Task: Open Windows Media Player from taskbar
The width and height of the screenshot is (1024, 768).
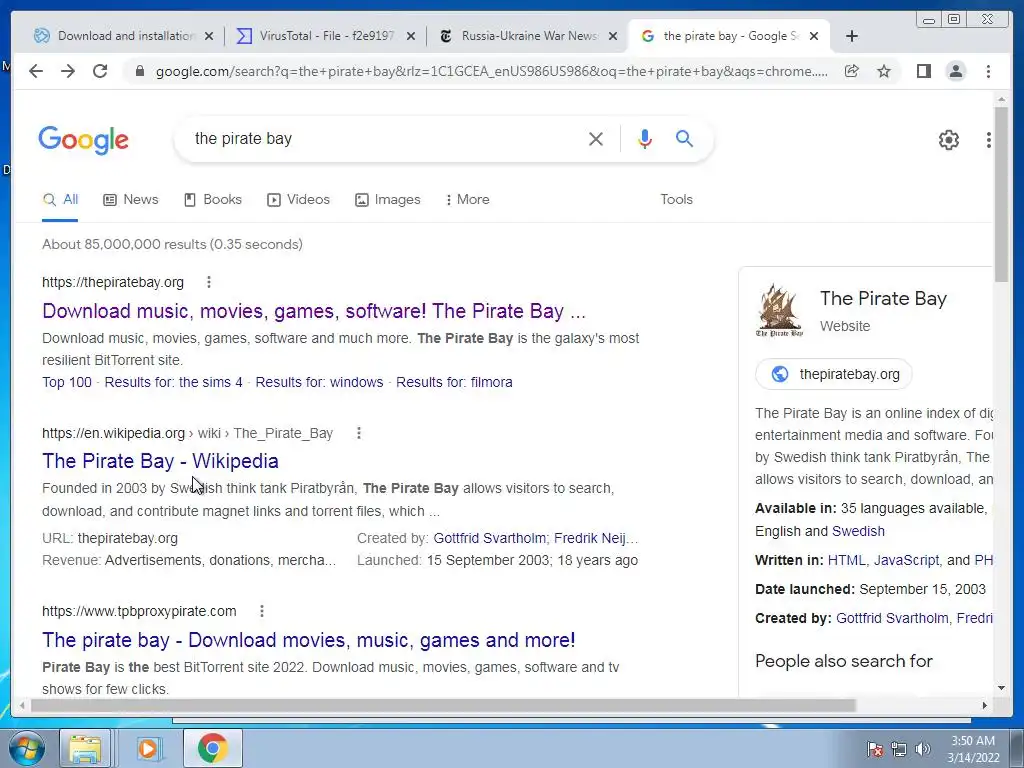Action: click(148, 748)
